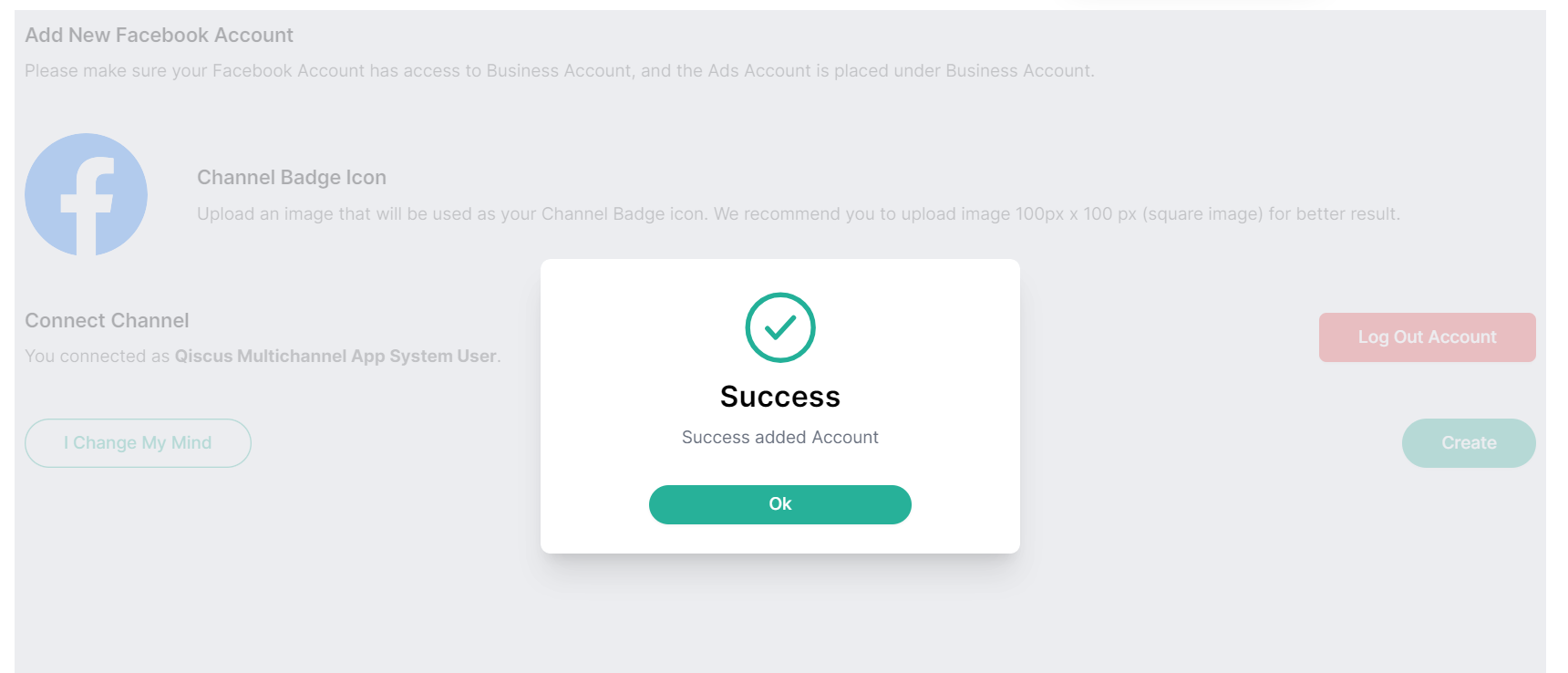Click the Connect Channel heading
The image size is (1568, 673).
pyautogui.click(x=107, y=321)
